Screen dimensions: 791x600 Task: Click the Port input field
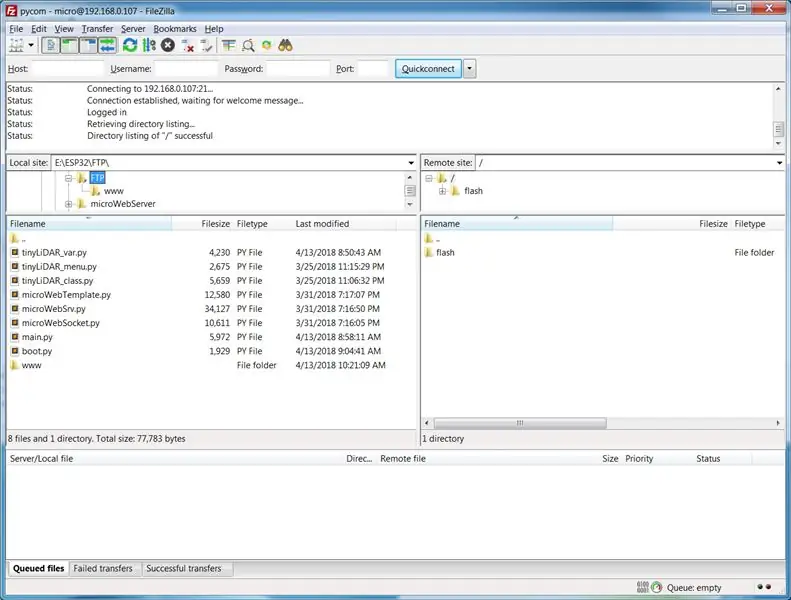pos(372,69)
